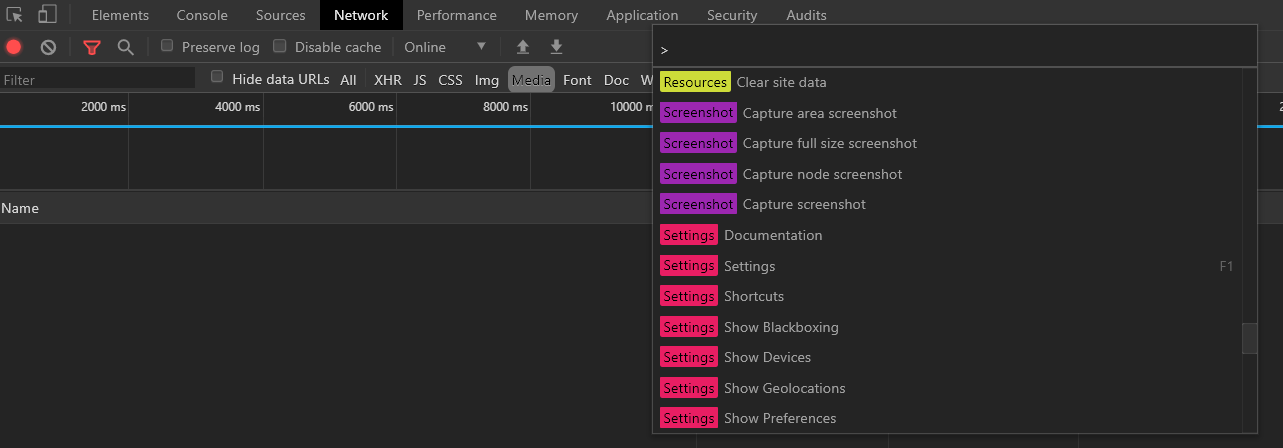1283x448 pixels.
Task: Click the inspect element picker icon
Action: pyautogui.click(x=15, y=15)
